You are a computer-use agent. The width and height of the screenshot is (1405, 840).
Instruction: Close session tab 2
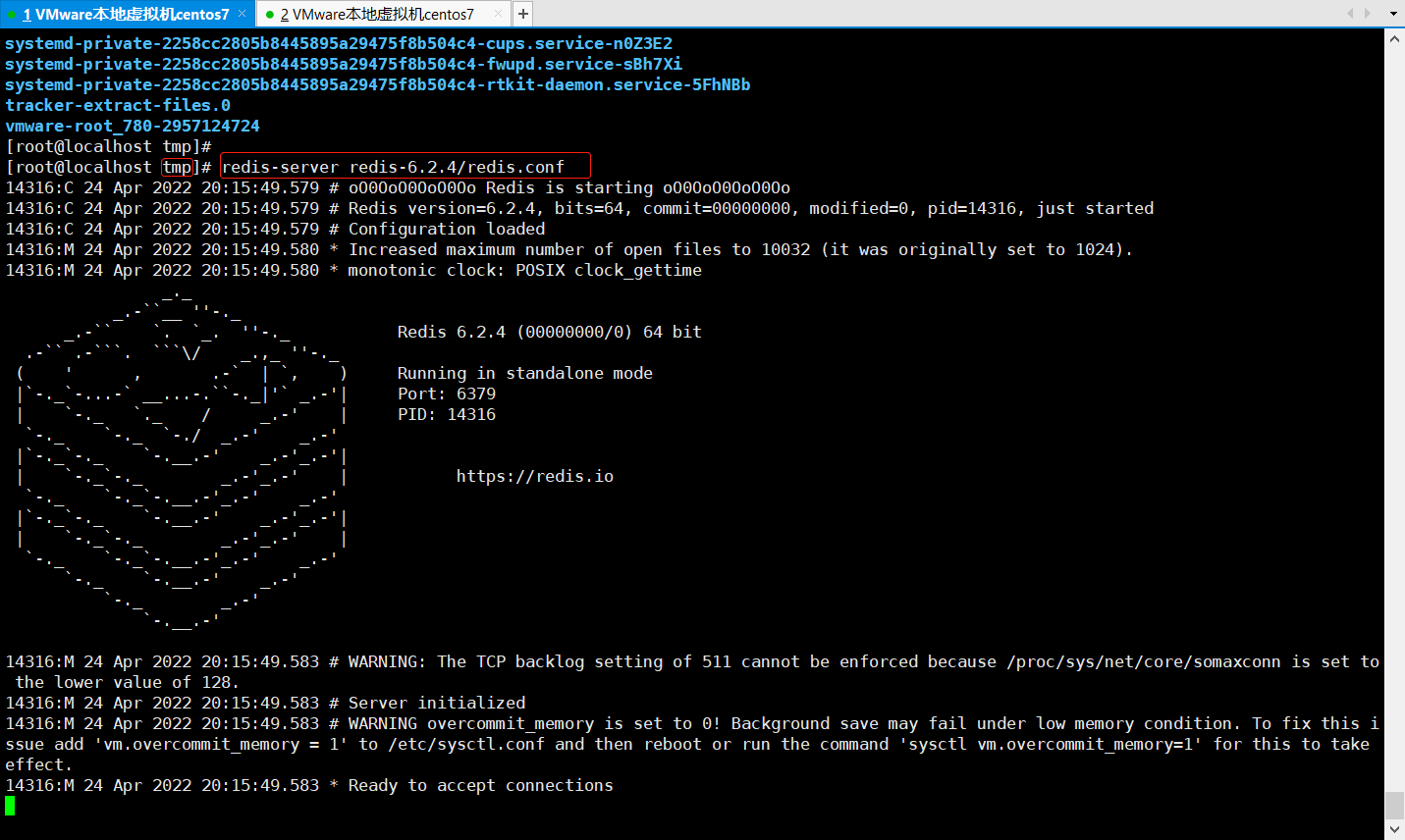point(499,14)
